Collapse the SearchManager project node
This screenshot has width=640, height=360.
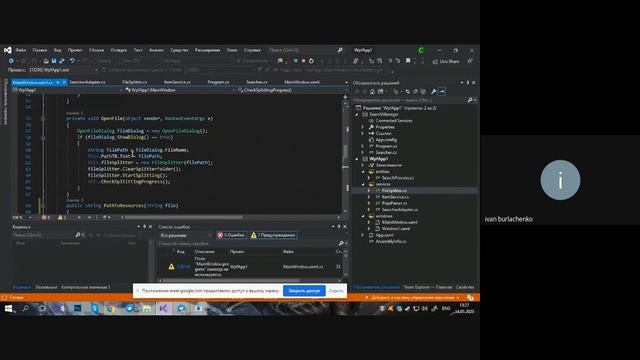357,115
